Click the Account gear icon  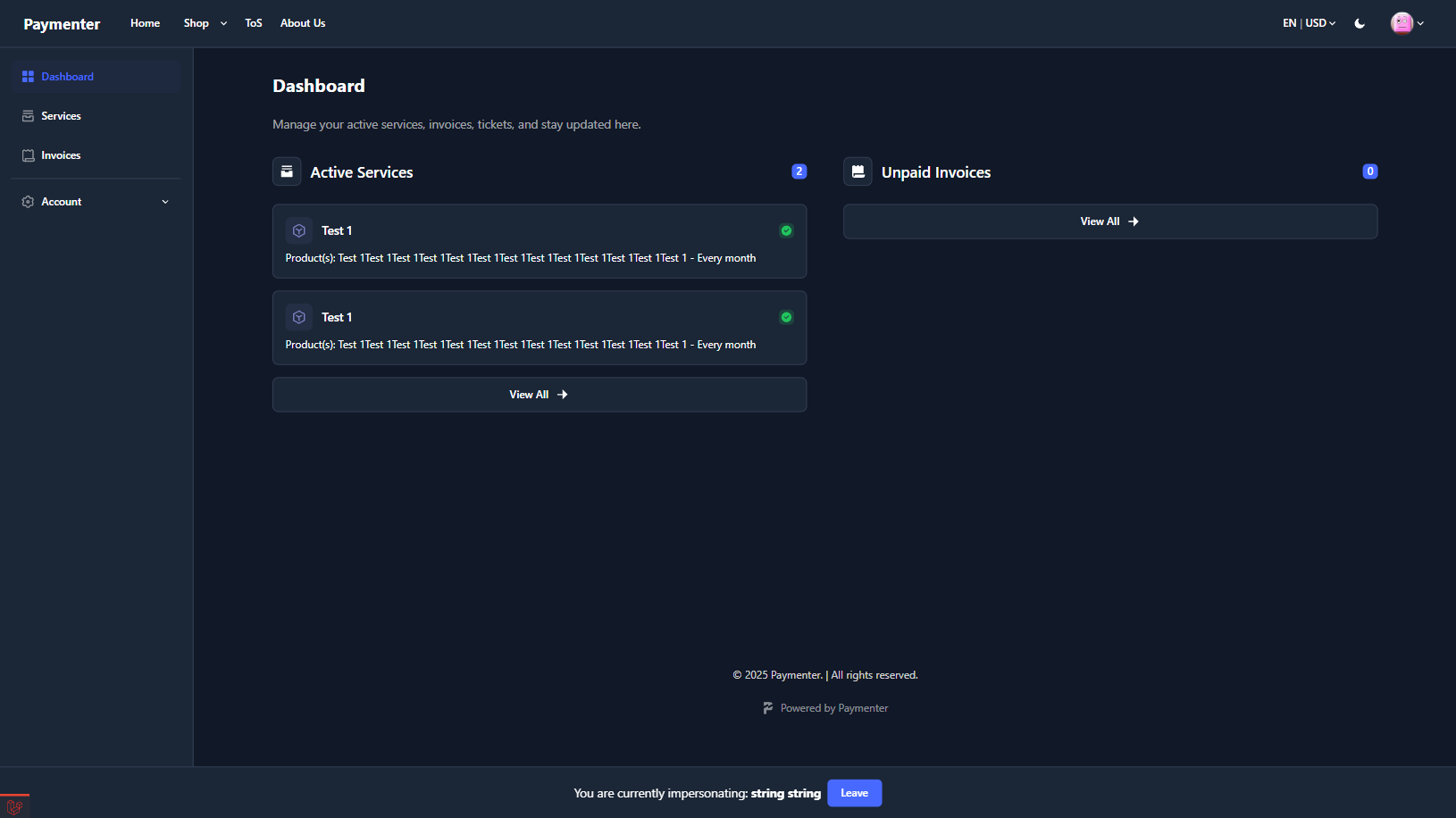[28, 202]
